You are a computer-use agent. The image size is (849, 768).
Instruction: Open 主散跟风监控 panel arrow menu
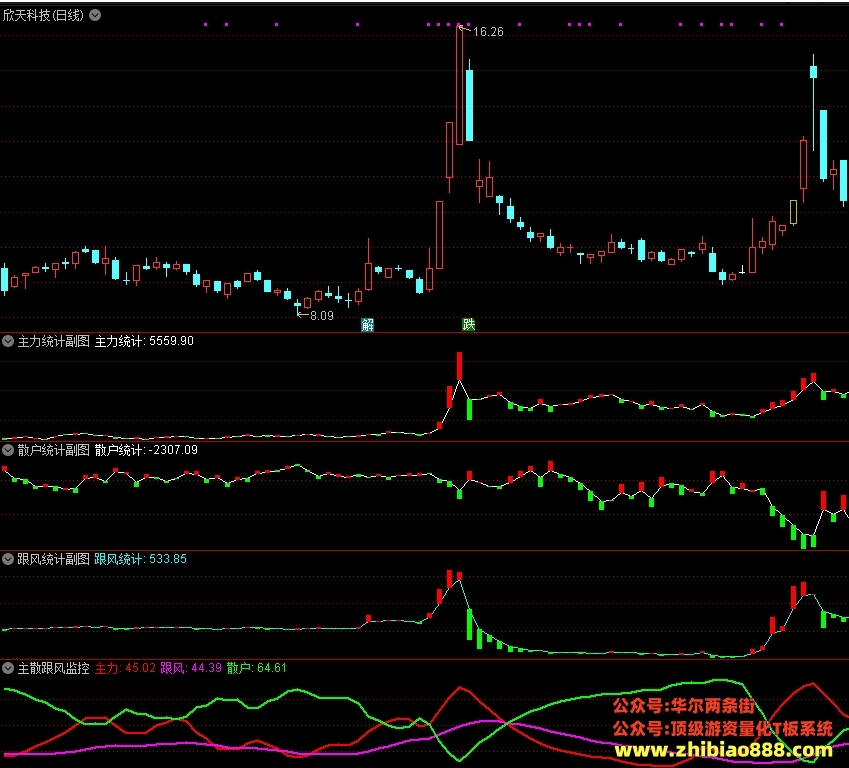tap(8, 668)
